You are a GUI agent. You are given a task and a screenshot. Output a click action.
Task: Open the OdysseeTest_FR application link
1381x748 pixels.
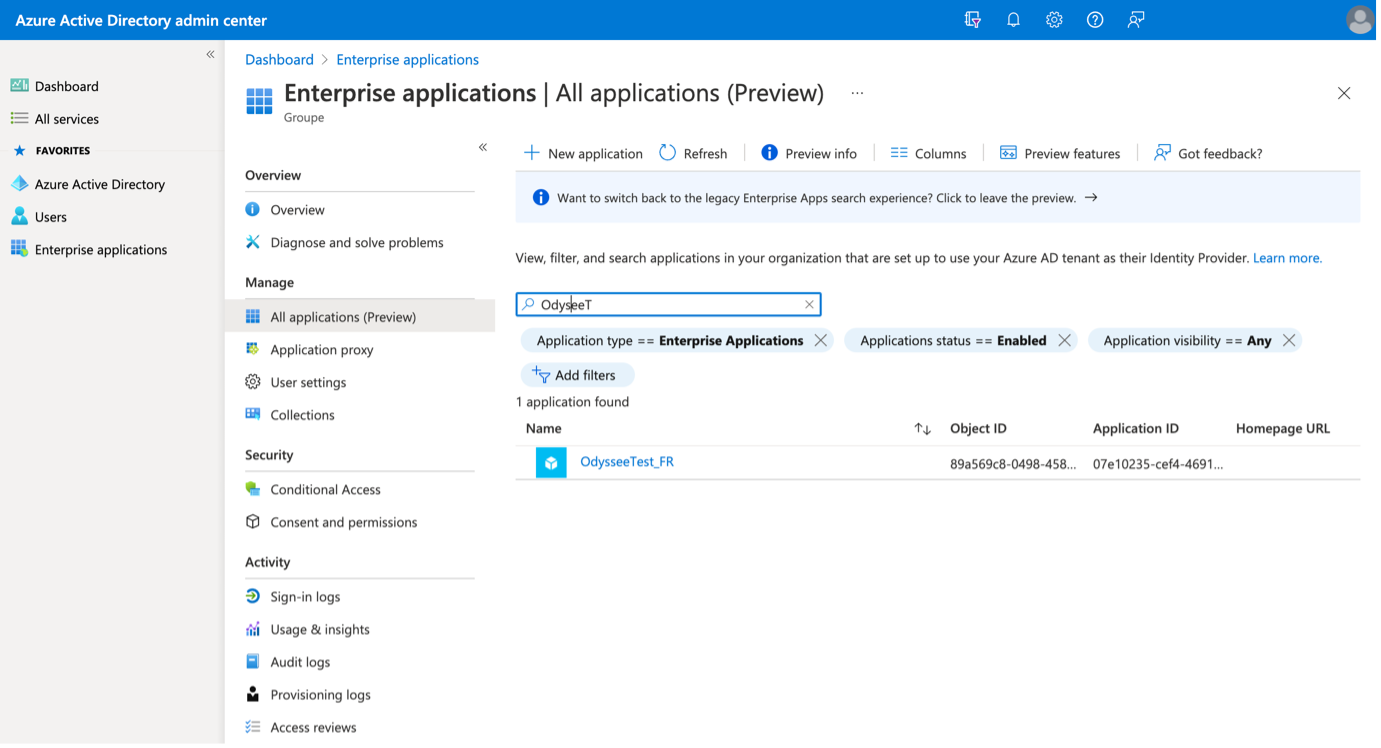coord(627,462)
